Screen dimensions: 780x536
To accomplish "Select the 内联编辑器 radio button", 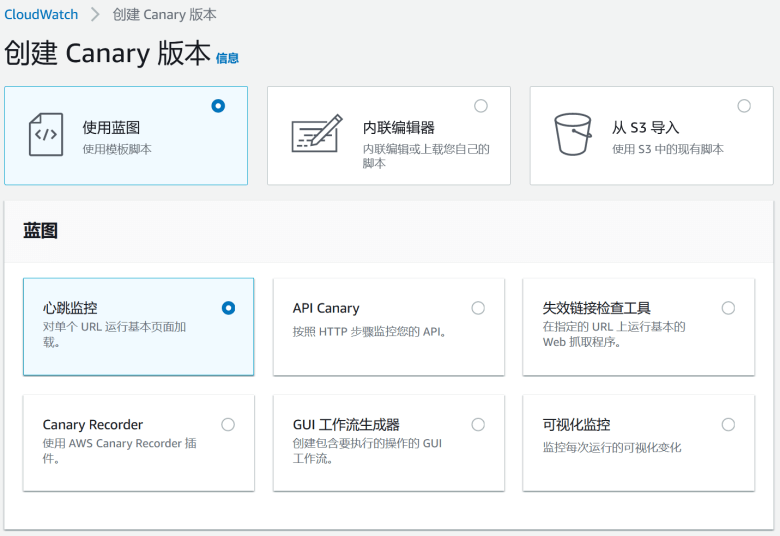I will click(x=481, y=106).
